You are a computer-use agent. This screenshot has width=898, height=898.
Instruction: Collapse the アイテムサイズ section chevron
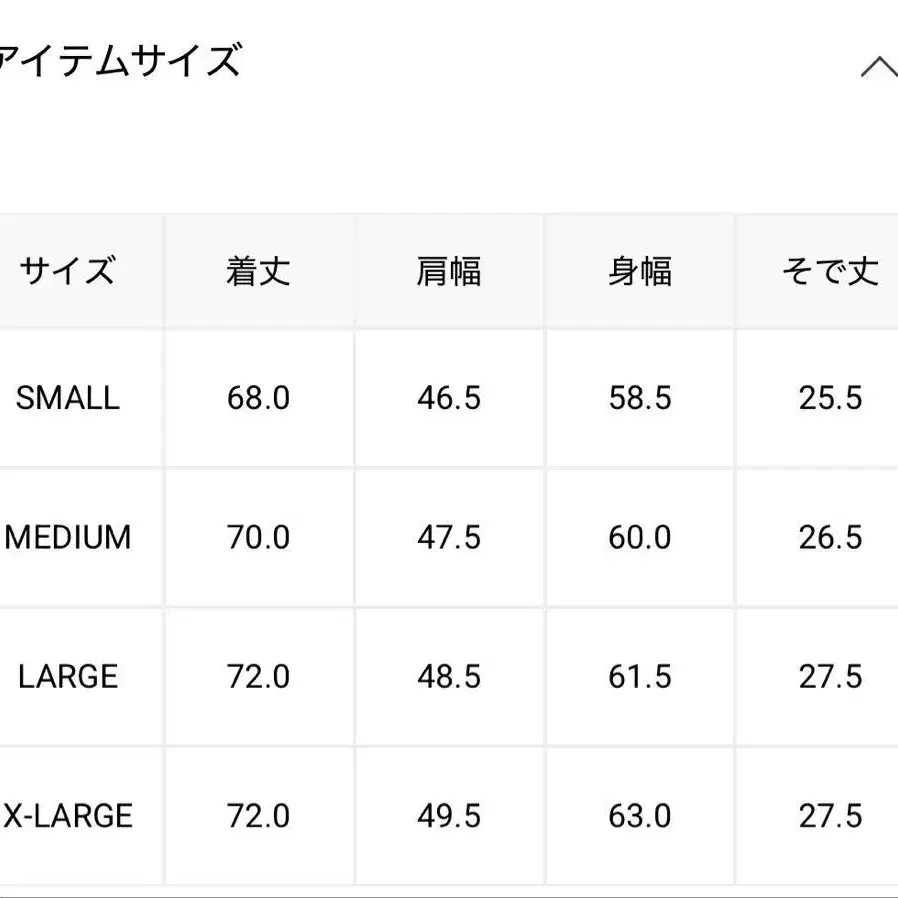click(x=881, y=67)
